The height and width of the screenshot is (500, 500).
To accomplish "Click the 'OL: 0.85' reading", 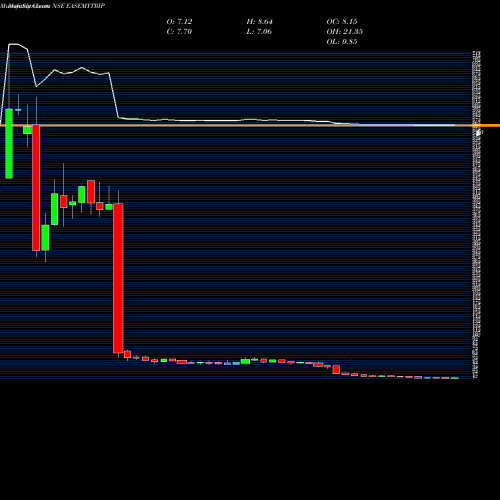I will click(x=342, y=41).
